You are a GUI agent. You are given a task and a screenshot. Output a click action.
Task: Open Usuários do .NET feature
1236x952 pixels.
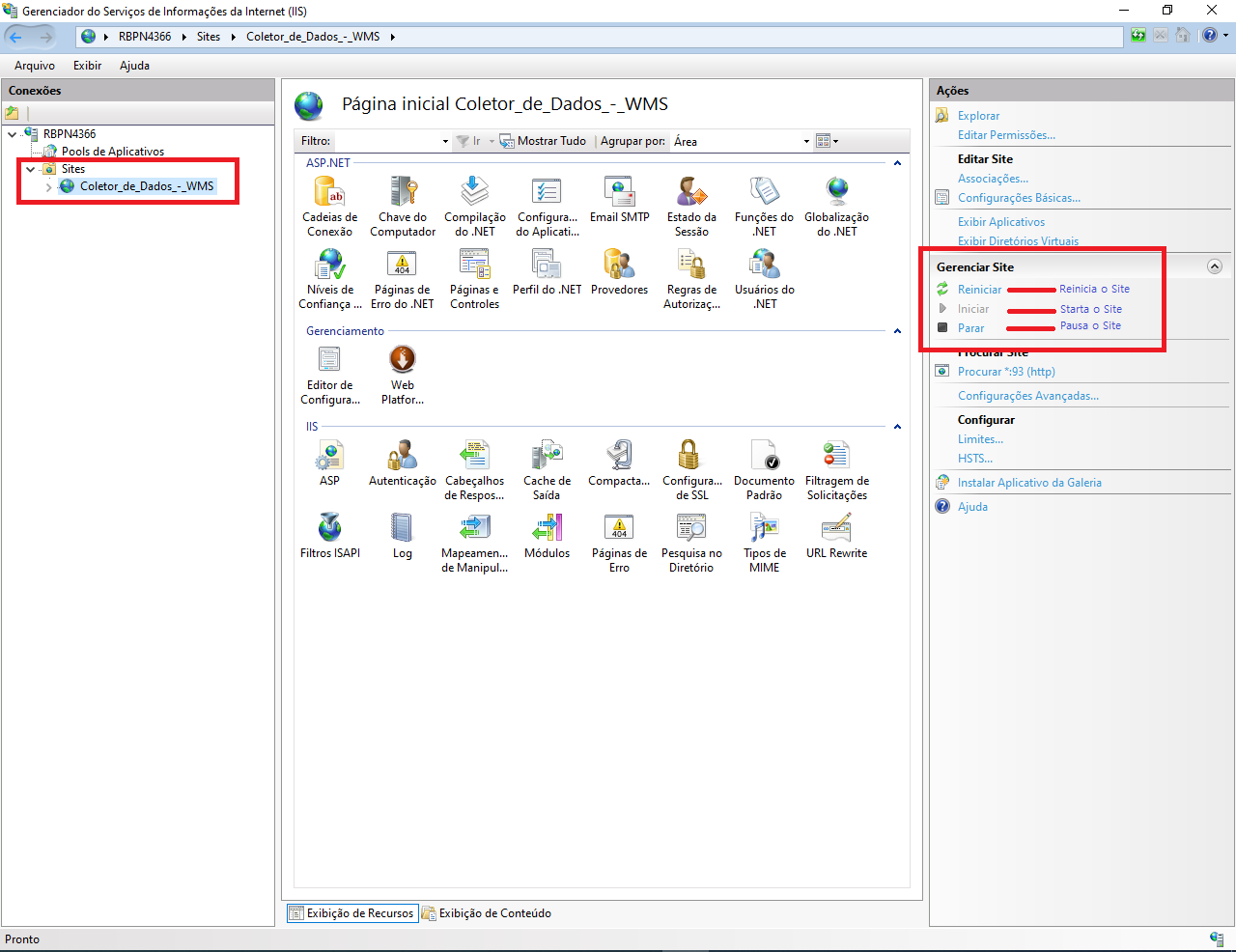pyautogui.click(x=764, y=279)
